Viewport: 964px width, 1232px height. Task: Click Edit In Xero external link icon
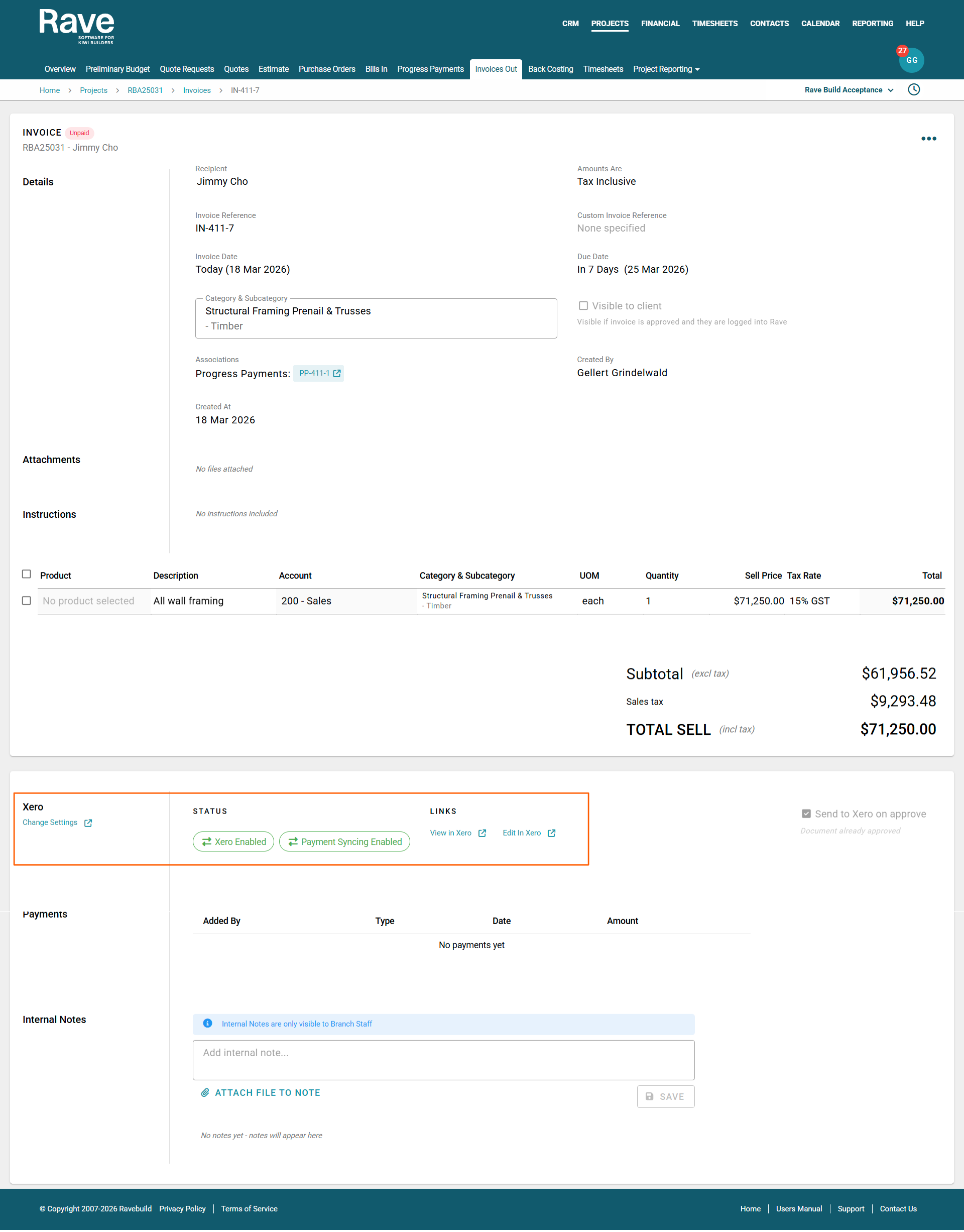pyautogui.click(x=551, y=833)
